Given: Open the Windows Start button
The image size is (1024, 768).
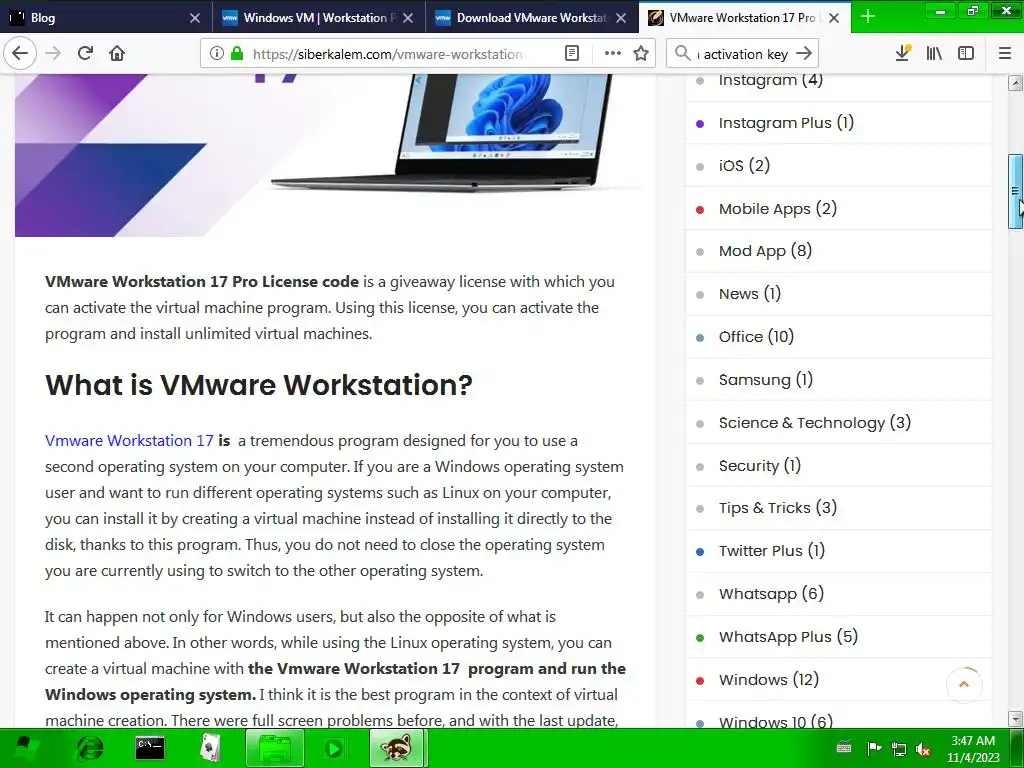Looking at the screenshot, I should coord(24,748).
